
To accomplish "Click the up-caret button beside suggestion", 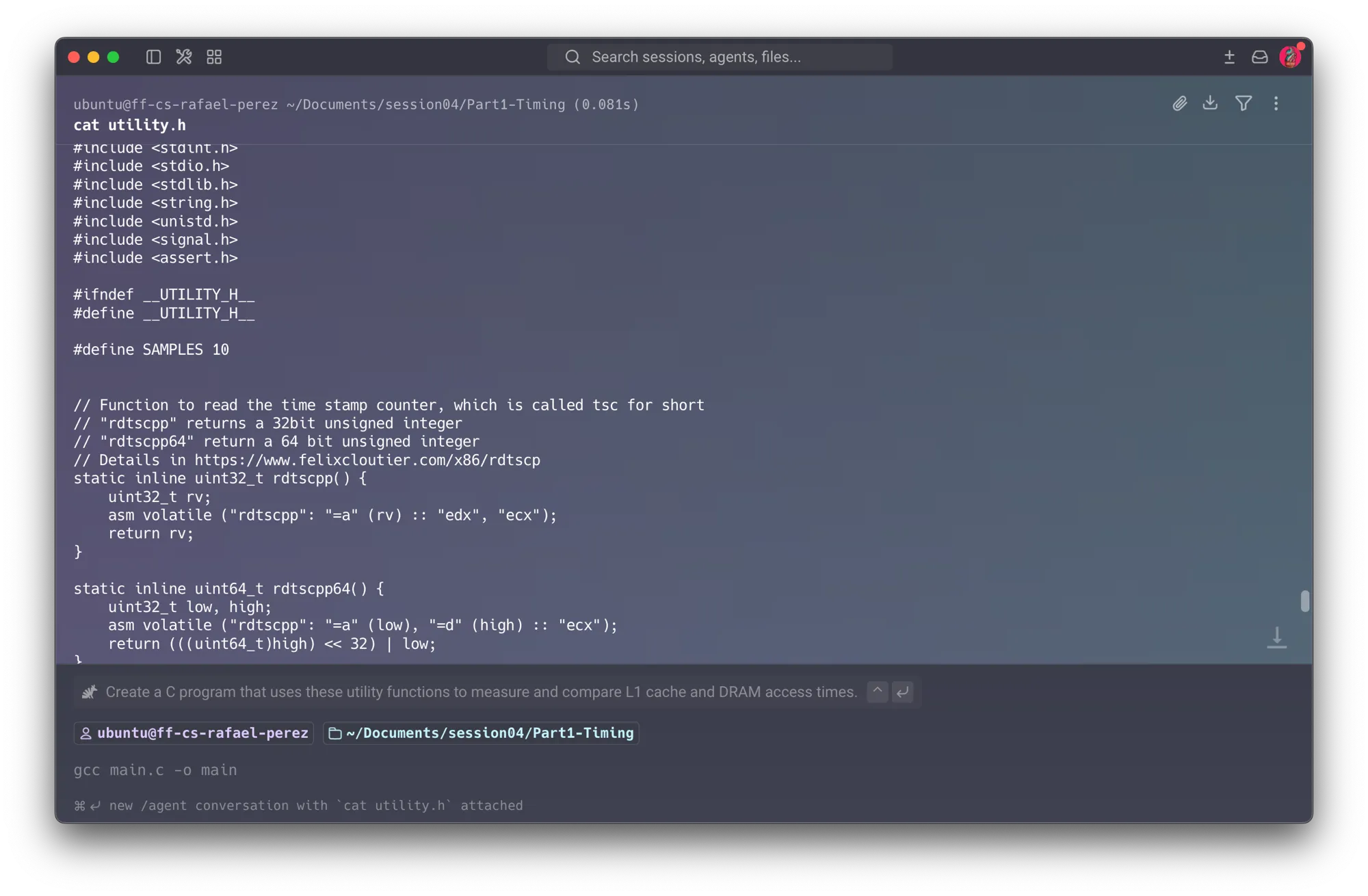I will pyautogui.click(x=877, y=691).
